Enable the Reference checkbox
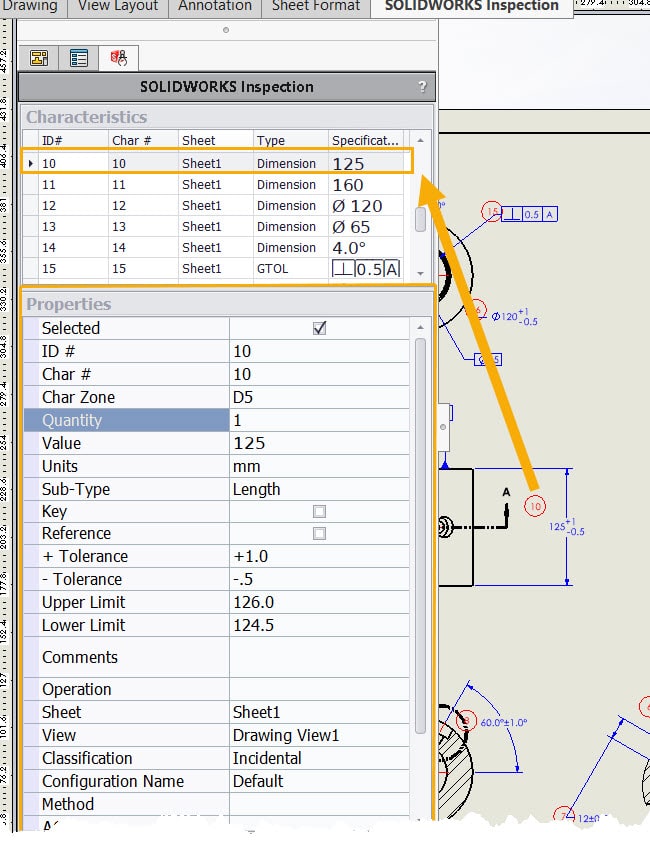 click(319, 534)
